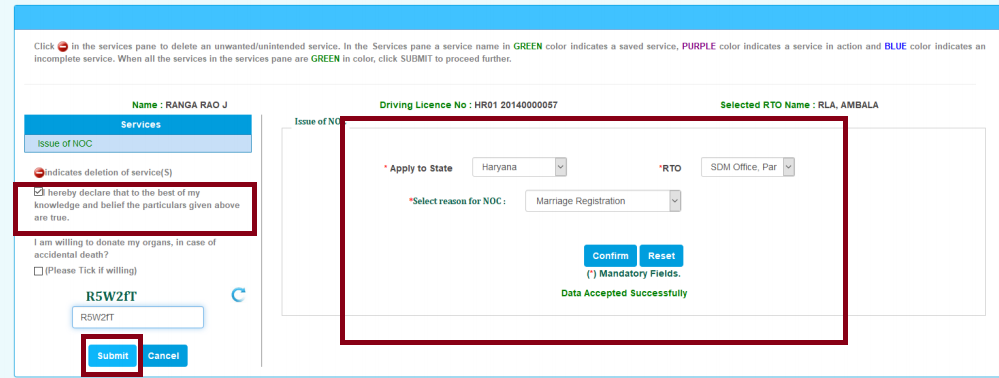999x378 pixels.
Task: Select Issue of NOC in Services pane
Action: pos(138,144)
